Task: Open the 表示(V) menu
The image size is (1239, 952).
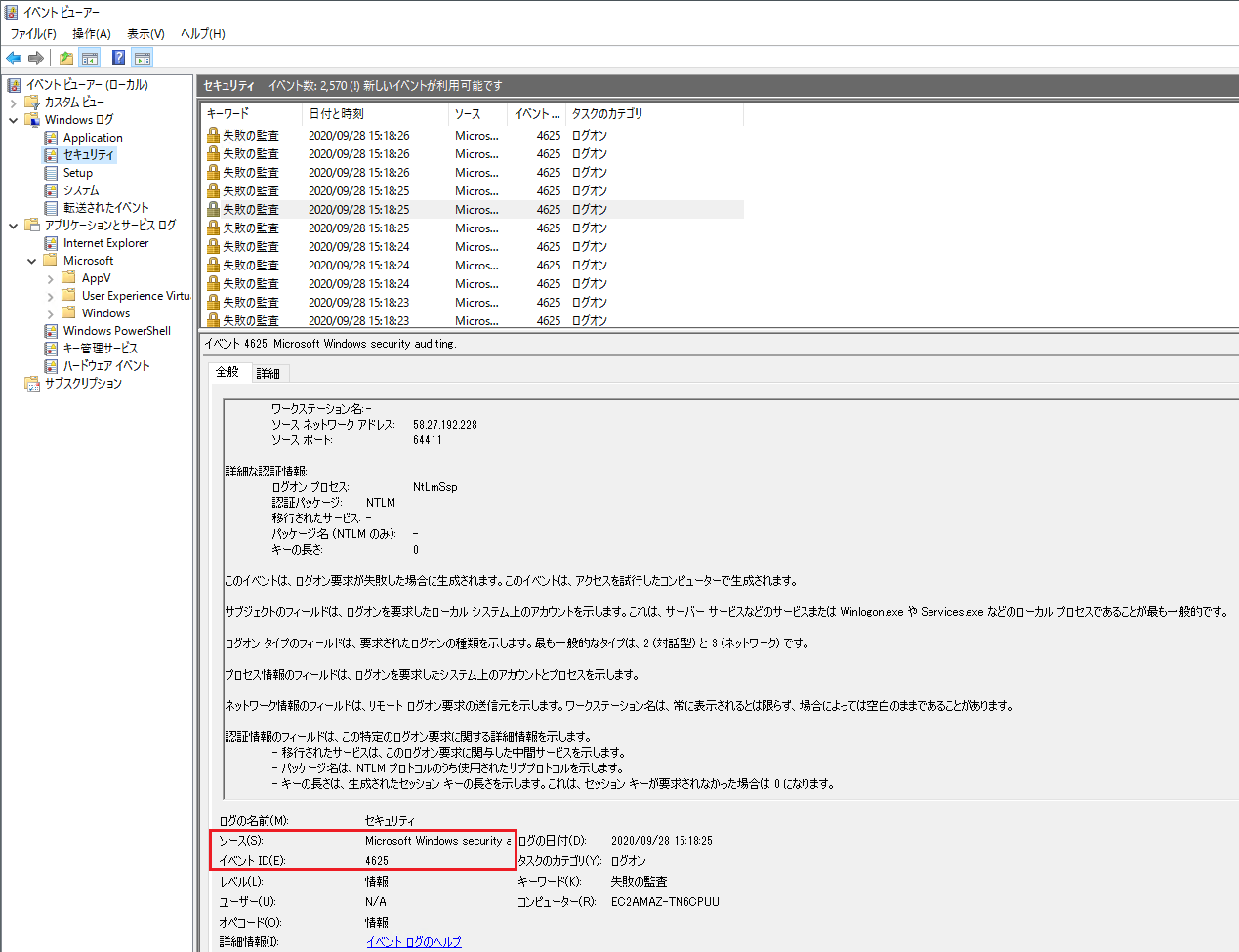Action: pyautogui.click(x=145, y=34)
